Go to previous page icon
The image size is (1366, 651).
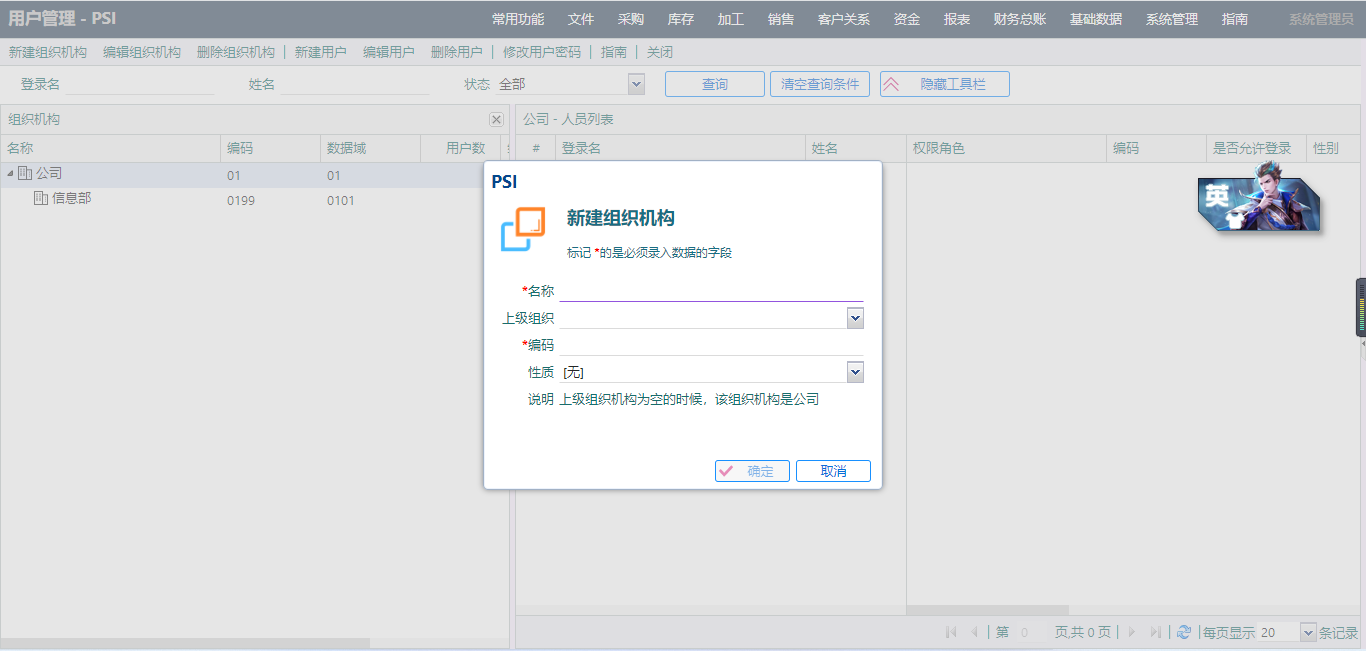(x=974, y=632)
